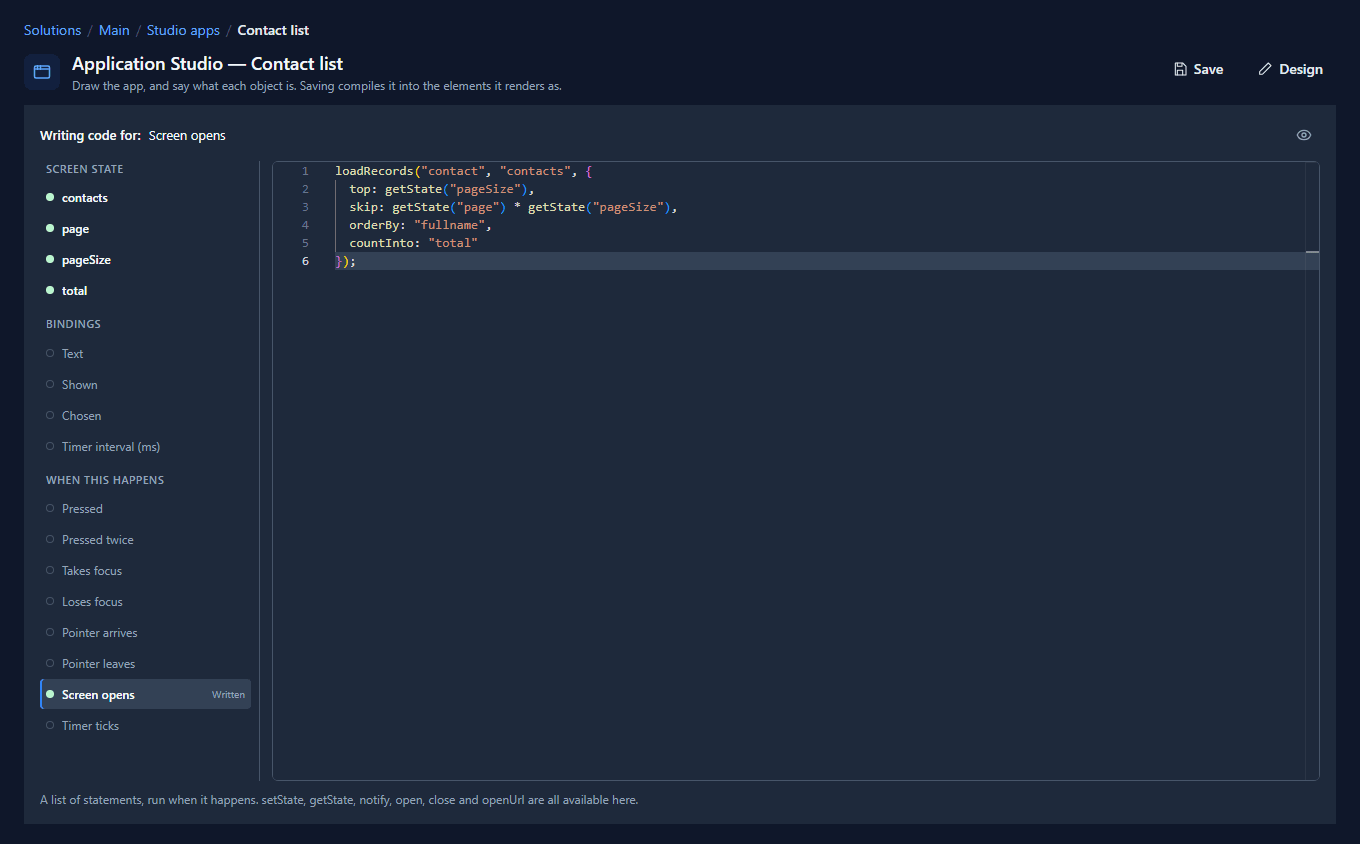Select the Screen opens event
The image size is (1360, 844).
[145, 695]
